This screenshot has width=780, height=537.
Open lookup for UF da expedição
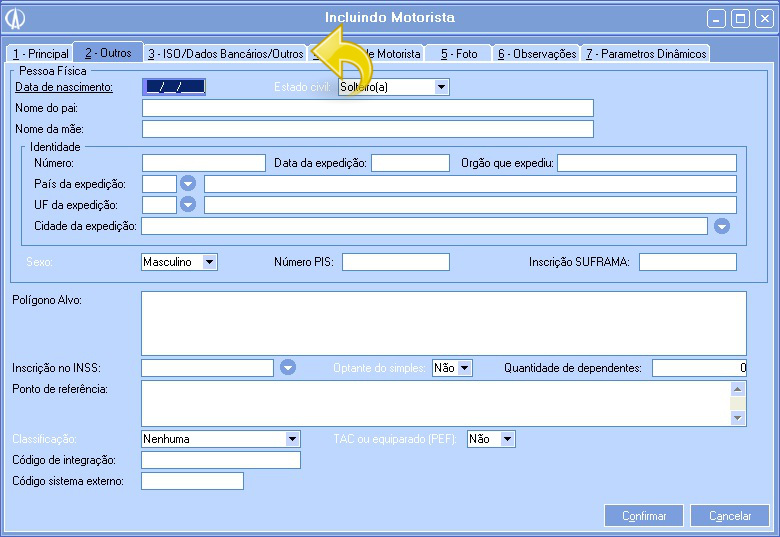click(x=188, y=205)
